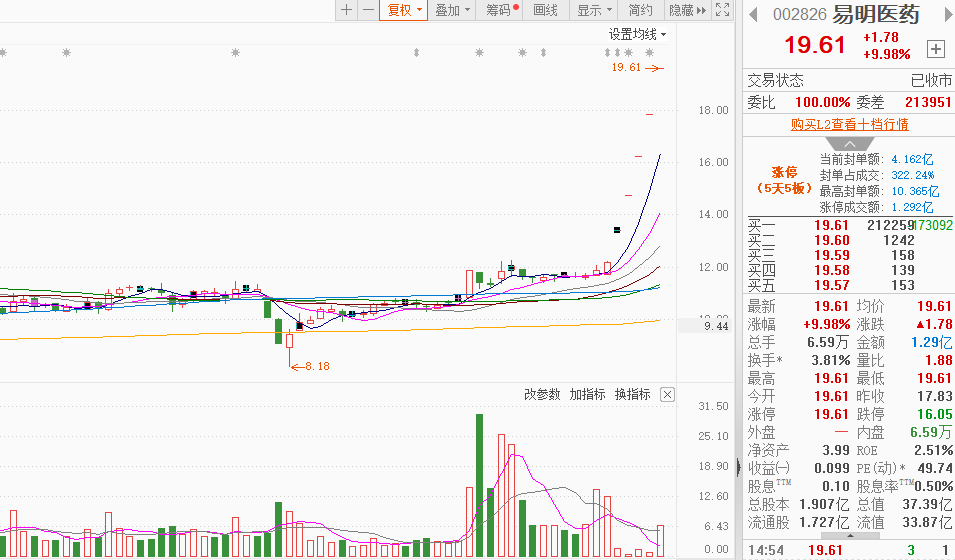Click stock code 002826

799,14
